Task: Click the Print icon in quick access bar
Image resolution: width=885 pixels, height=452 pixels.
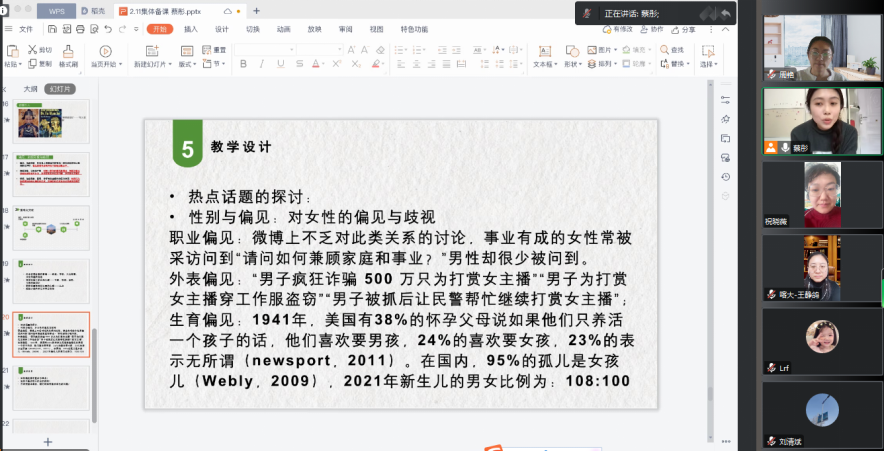Action: [82, 29]
